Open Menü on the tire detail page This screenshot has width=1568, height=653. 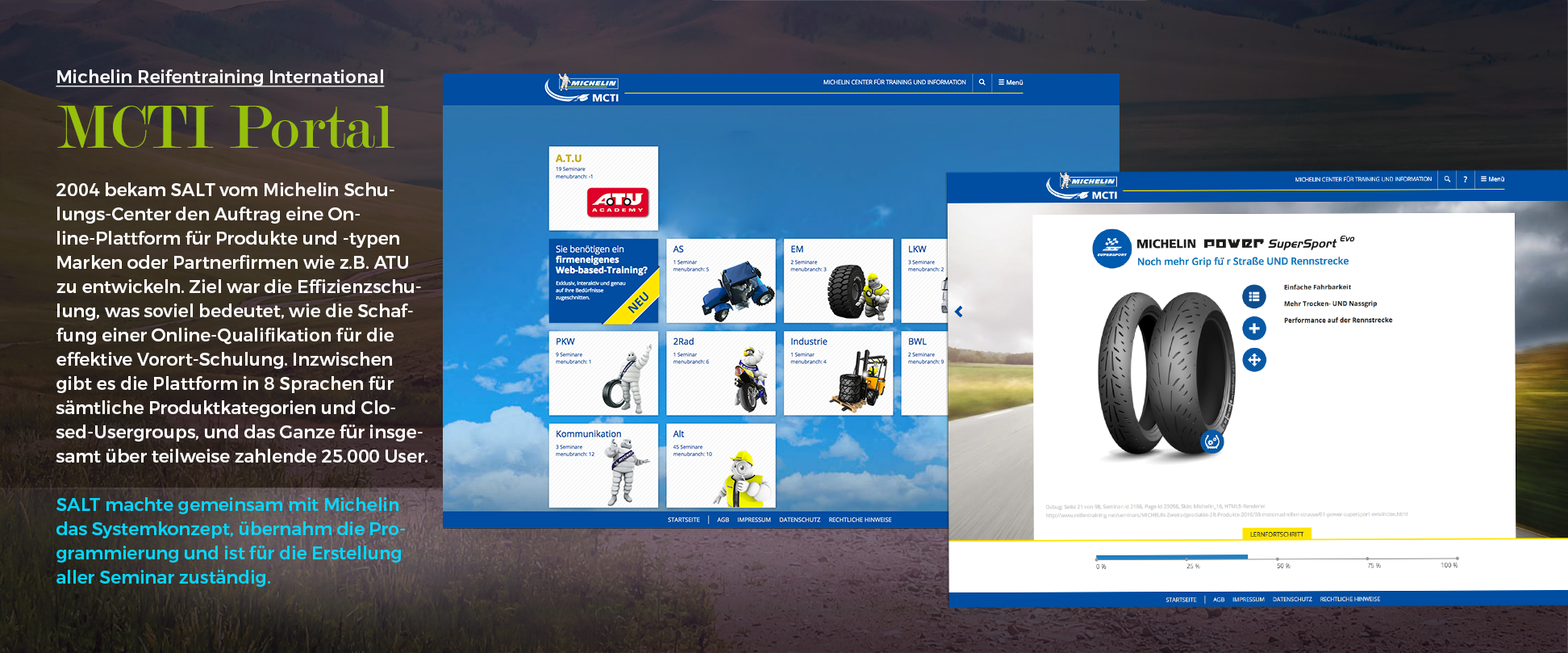pos(1492,179)
